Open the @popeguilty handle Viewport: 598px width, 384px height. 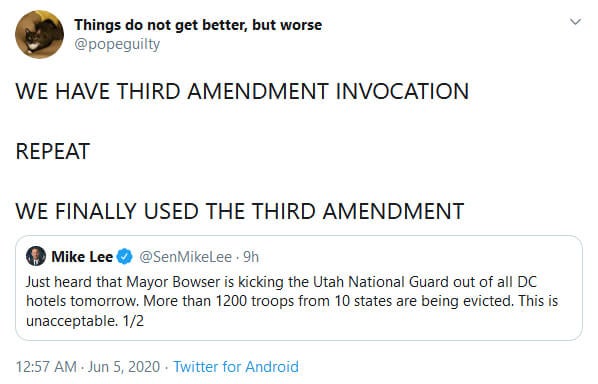(117, 44)
